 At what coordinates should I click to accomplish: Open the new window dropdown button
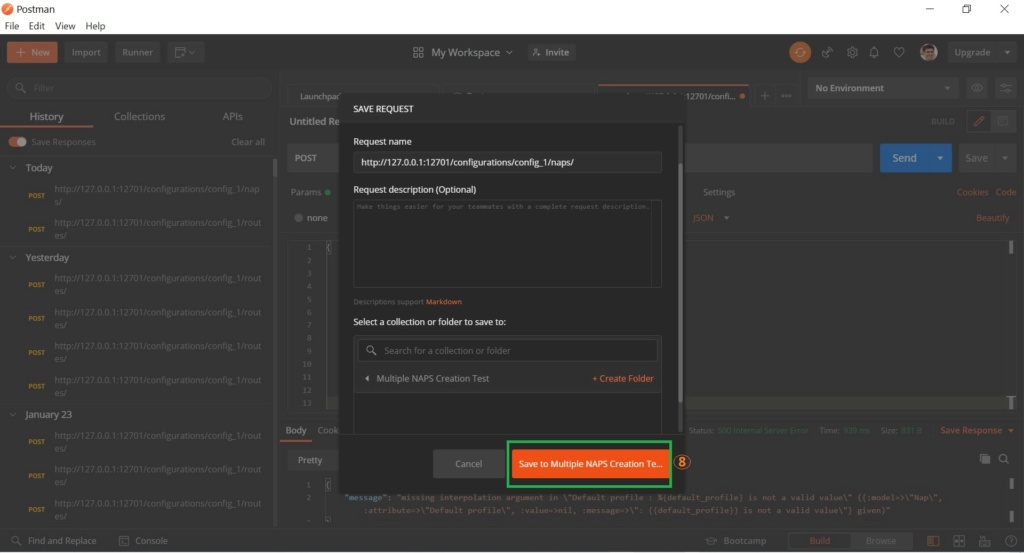185,52
